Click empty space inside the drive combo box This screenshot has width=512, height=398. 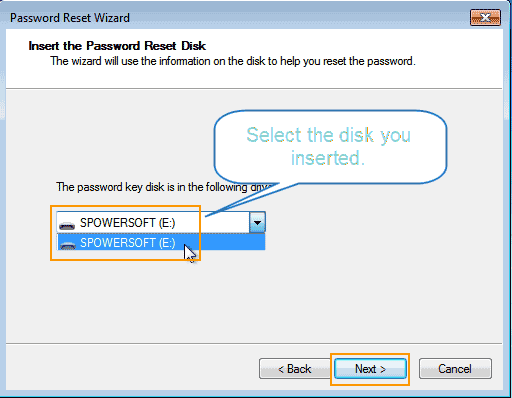[220, 223]
